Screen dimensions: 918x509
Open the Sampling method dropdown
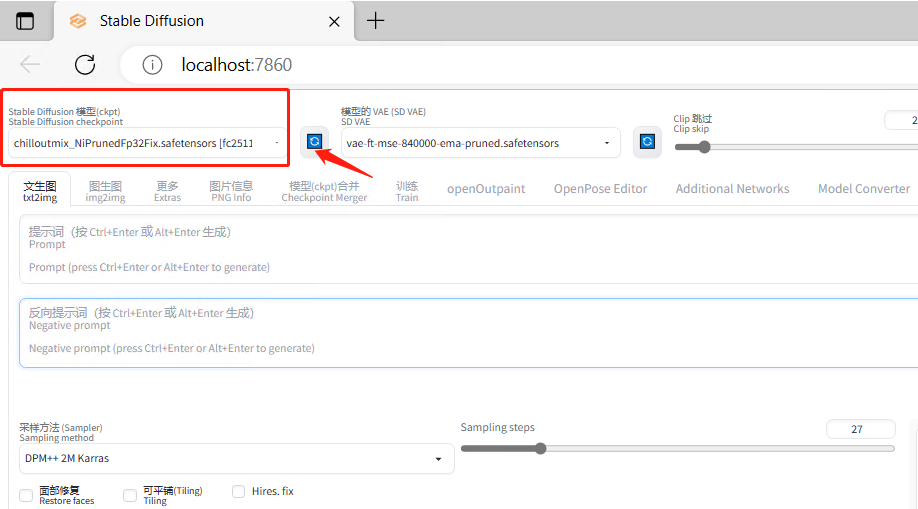(x=236, y=459)
